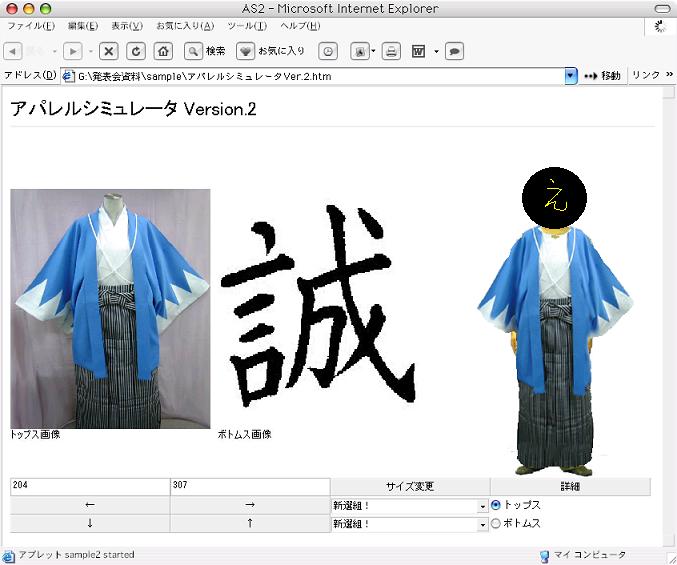Click the Print icon in toolbar
Screen dimensions: 677x565
tap(391, 51)
